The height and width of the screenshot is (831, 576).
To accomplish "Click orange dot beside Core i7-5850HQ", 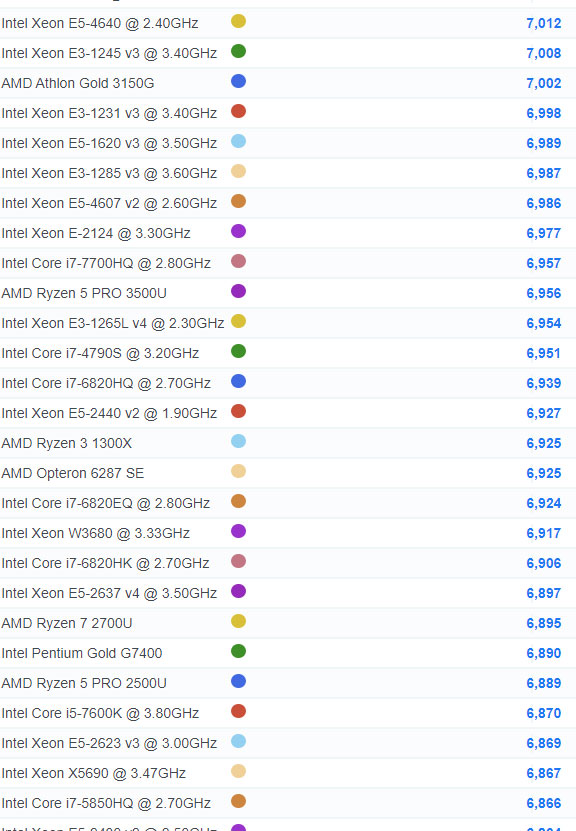I will 238,801.
